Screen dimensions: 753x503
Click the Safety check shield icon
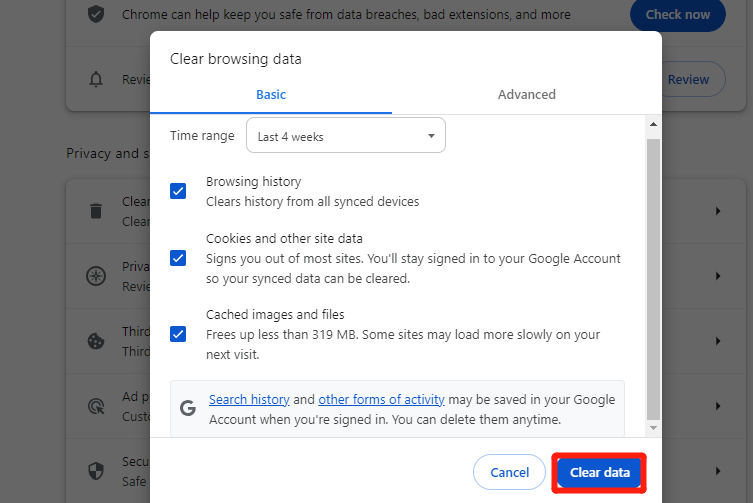(96, 15)
